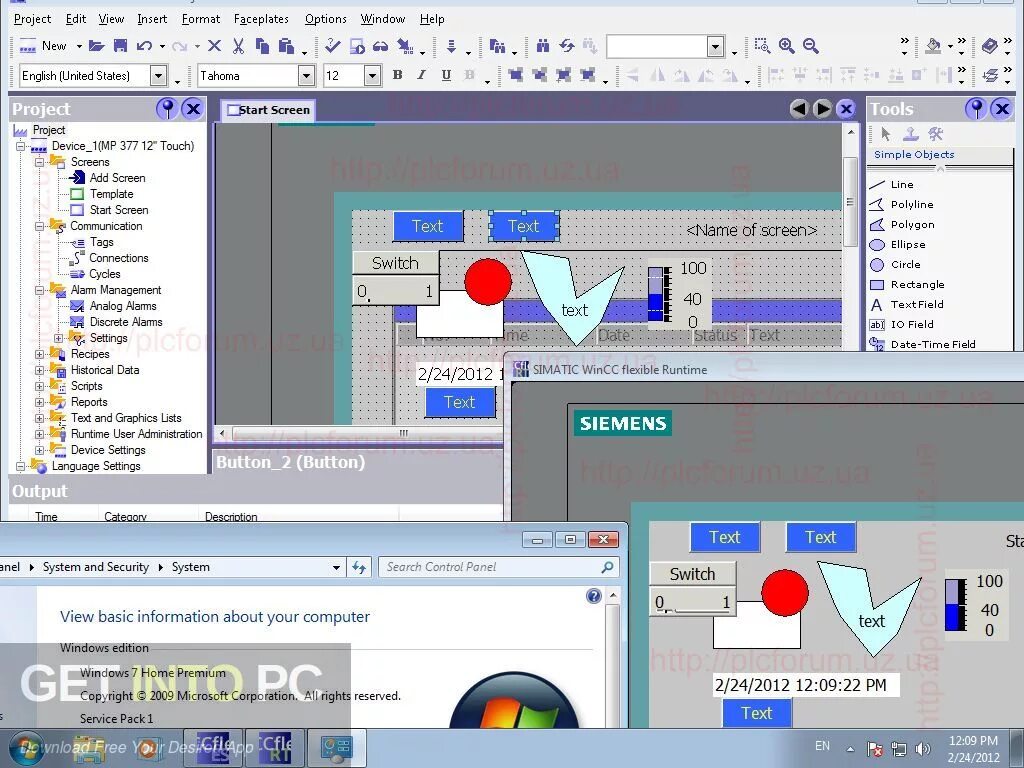Click selected Text button in editor
The height and width of the screenshot is (768, 1024).
(524, 226)
